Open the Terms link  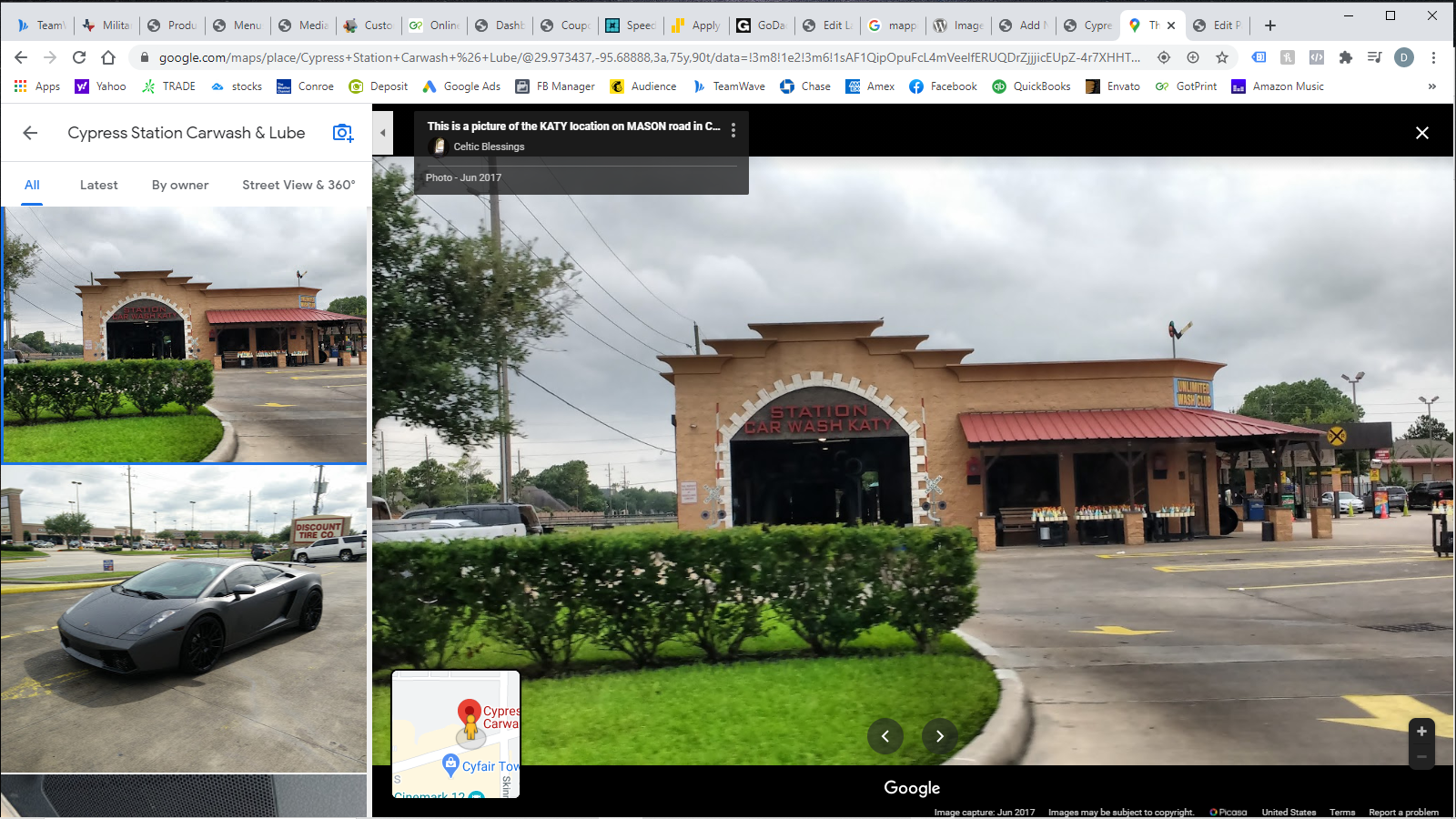[x=1341, y=812]
